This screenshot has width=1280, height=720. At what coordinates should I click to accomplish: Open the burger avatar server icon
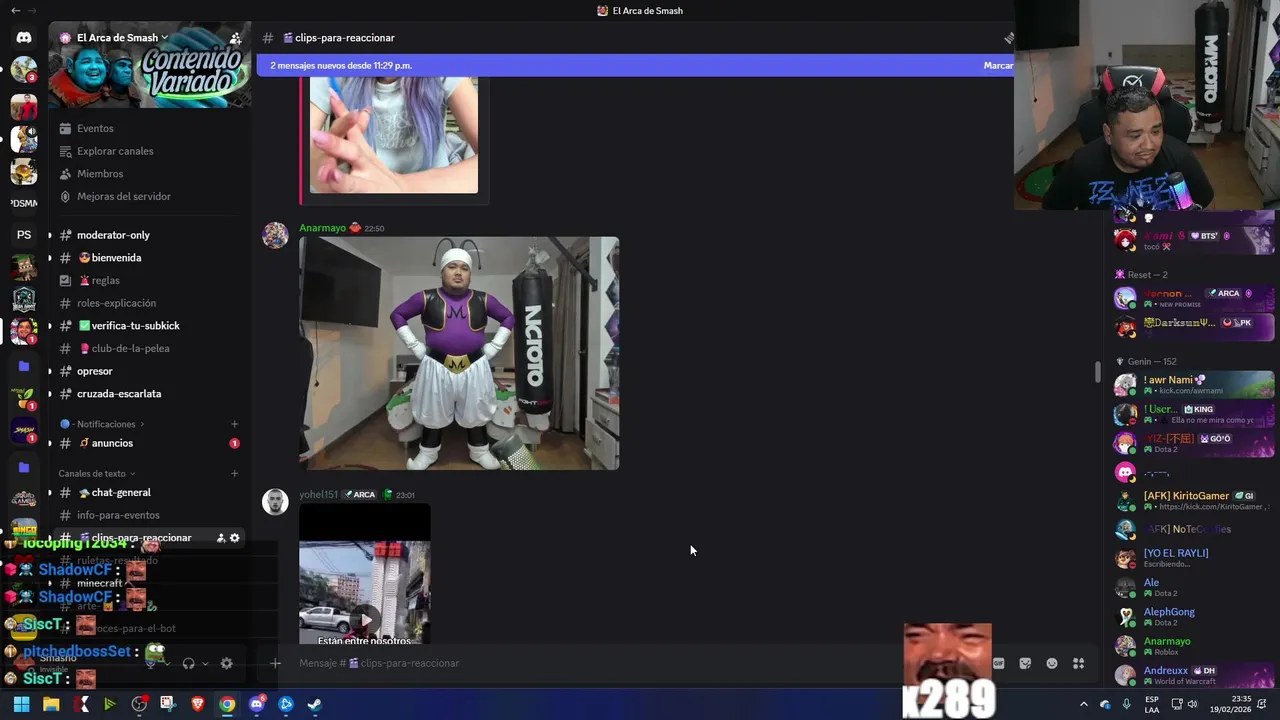click(24, 171)
